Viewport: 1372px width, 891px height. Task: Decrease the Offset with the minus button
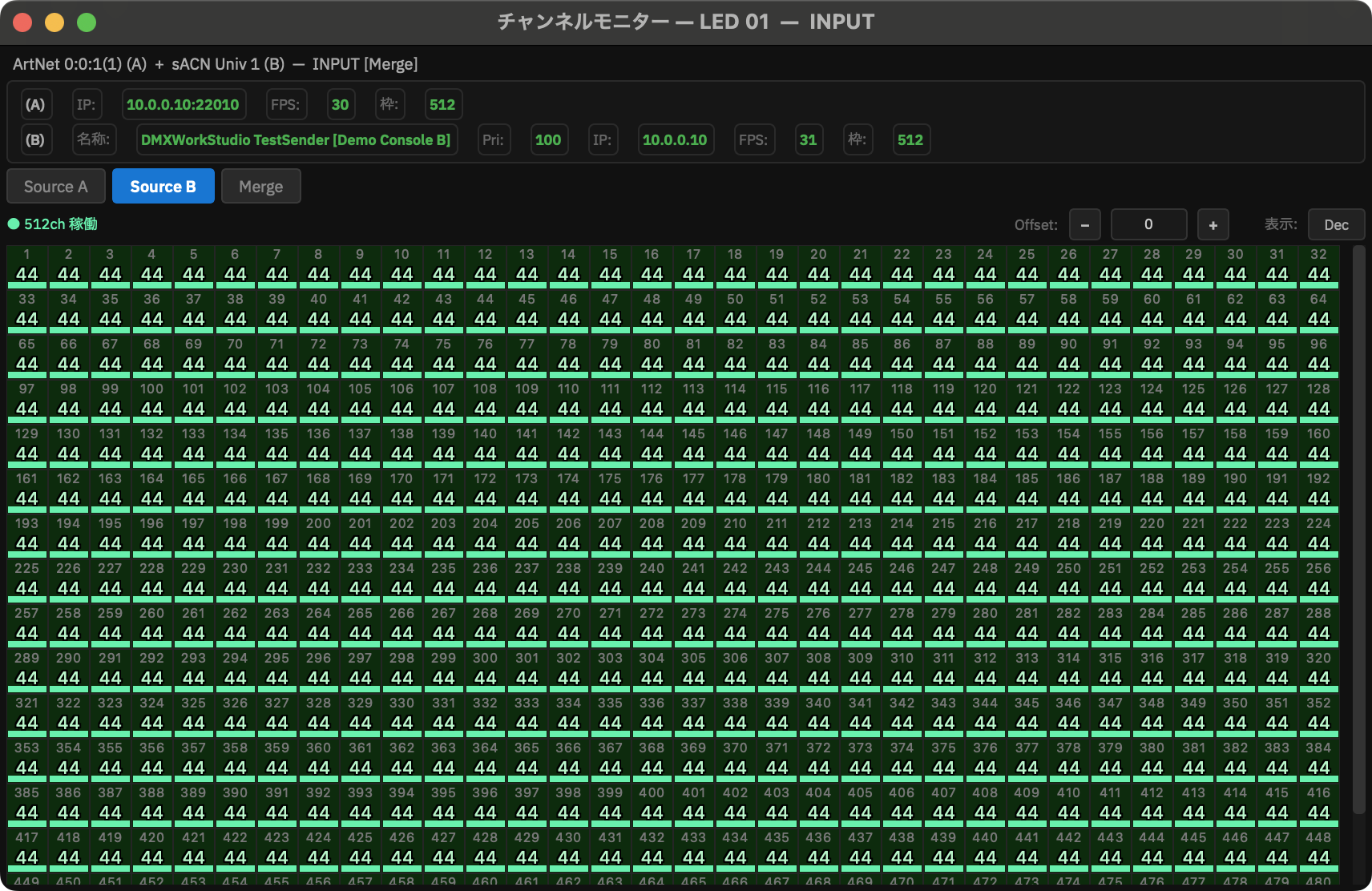pyautogui.click(x=1084, y=225)
